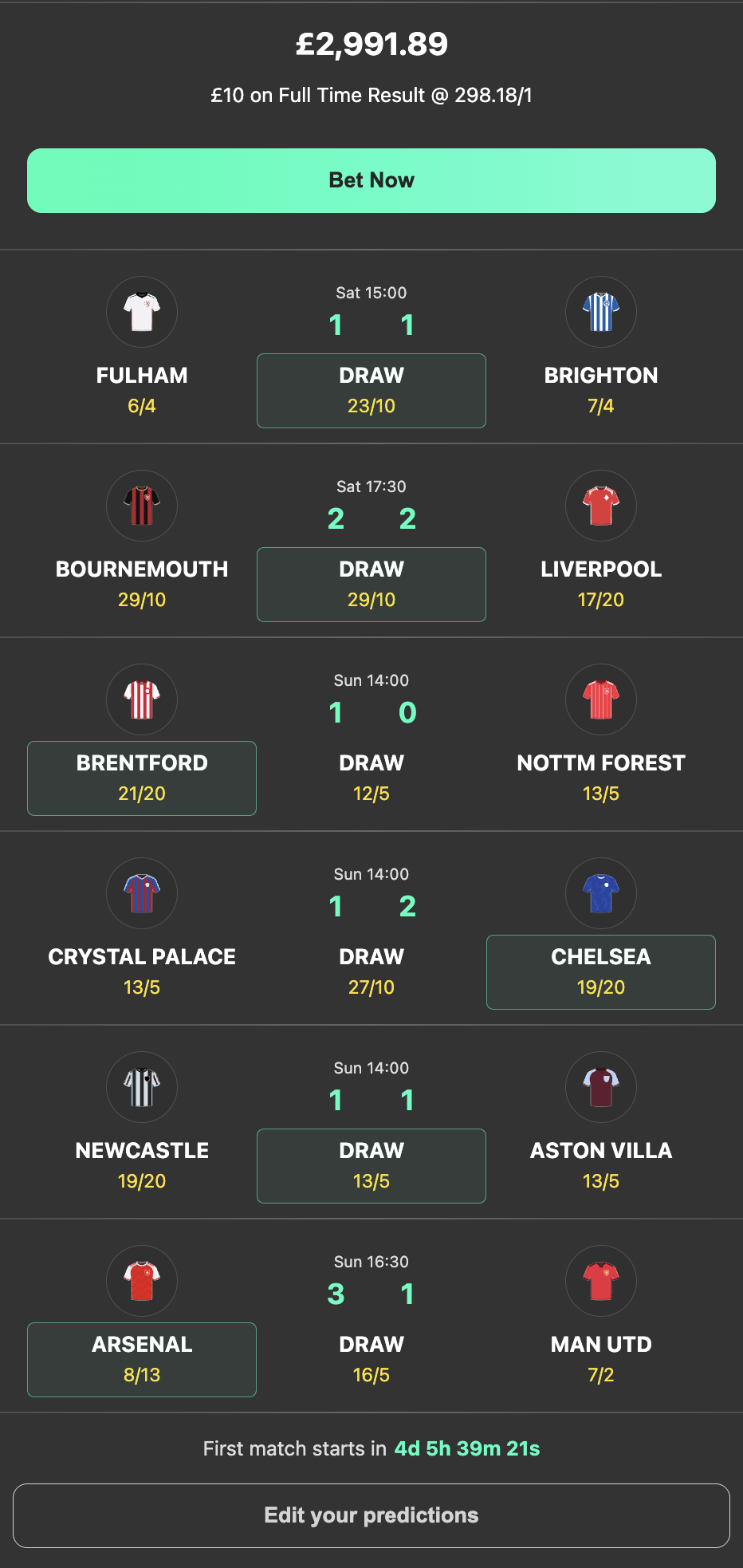Click the Arsenal shirt icon
Screen dimensions: 743x1568
point(142,1281)
